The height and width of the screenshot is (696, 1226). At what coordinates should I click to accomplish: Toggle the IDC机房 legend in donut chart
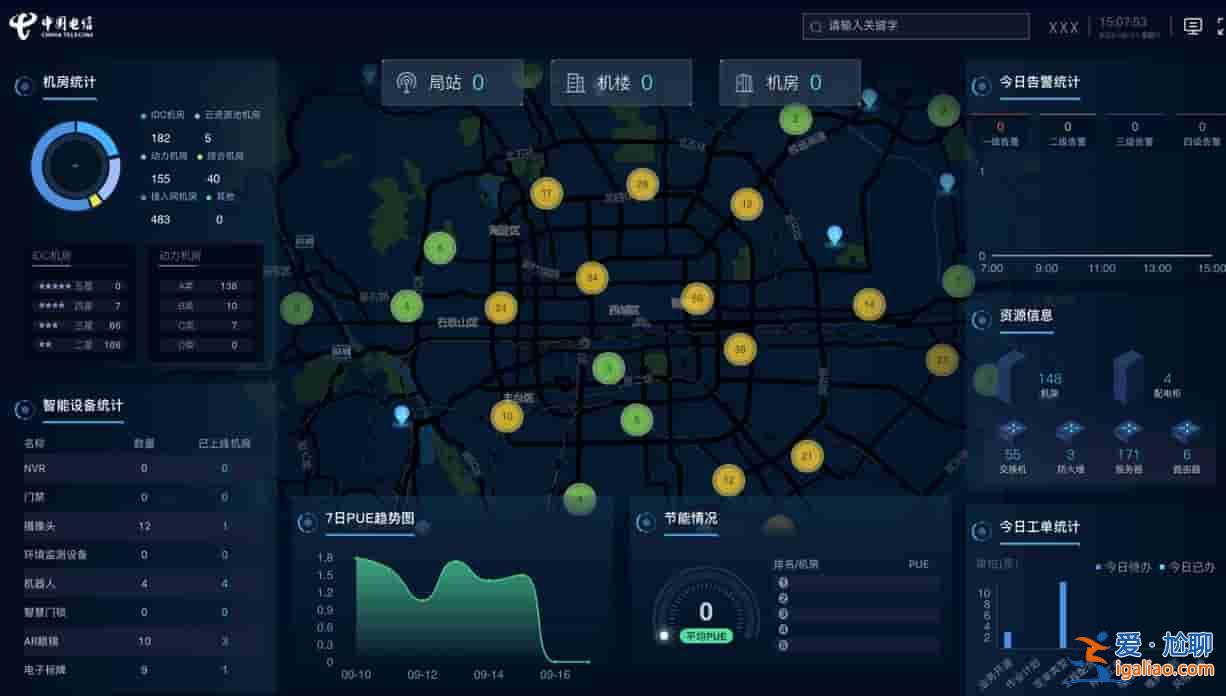[164, 116]
